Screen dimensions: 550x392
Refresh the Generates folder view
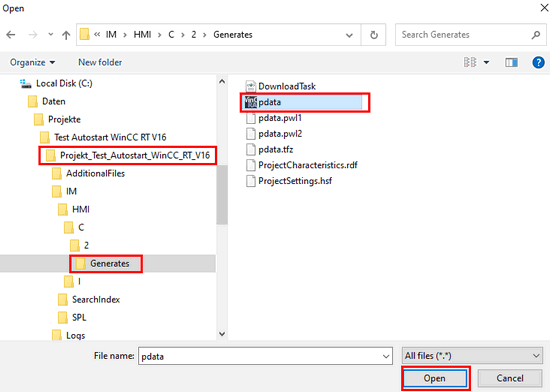(374, 35)
